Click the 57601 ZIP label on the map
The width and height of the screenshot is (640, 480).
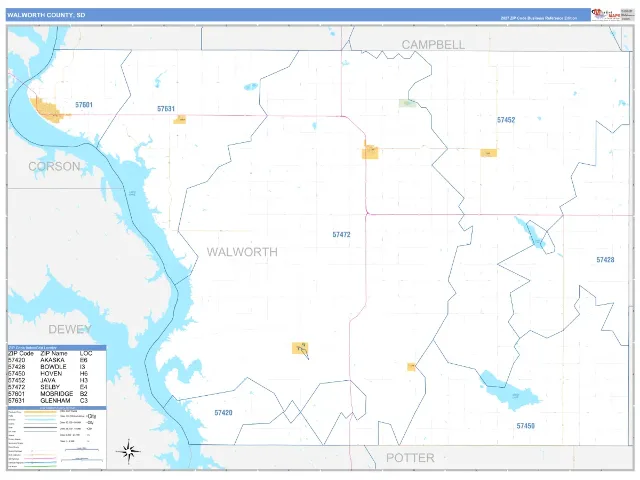(84, 105)
